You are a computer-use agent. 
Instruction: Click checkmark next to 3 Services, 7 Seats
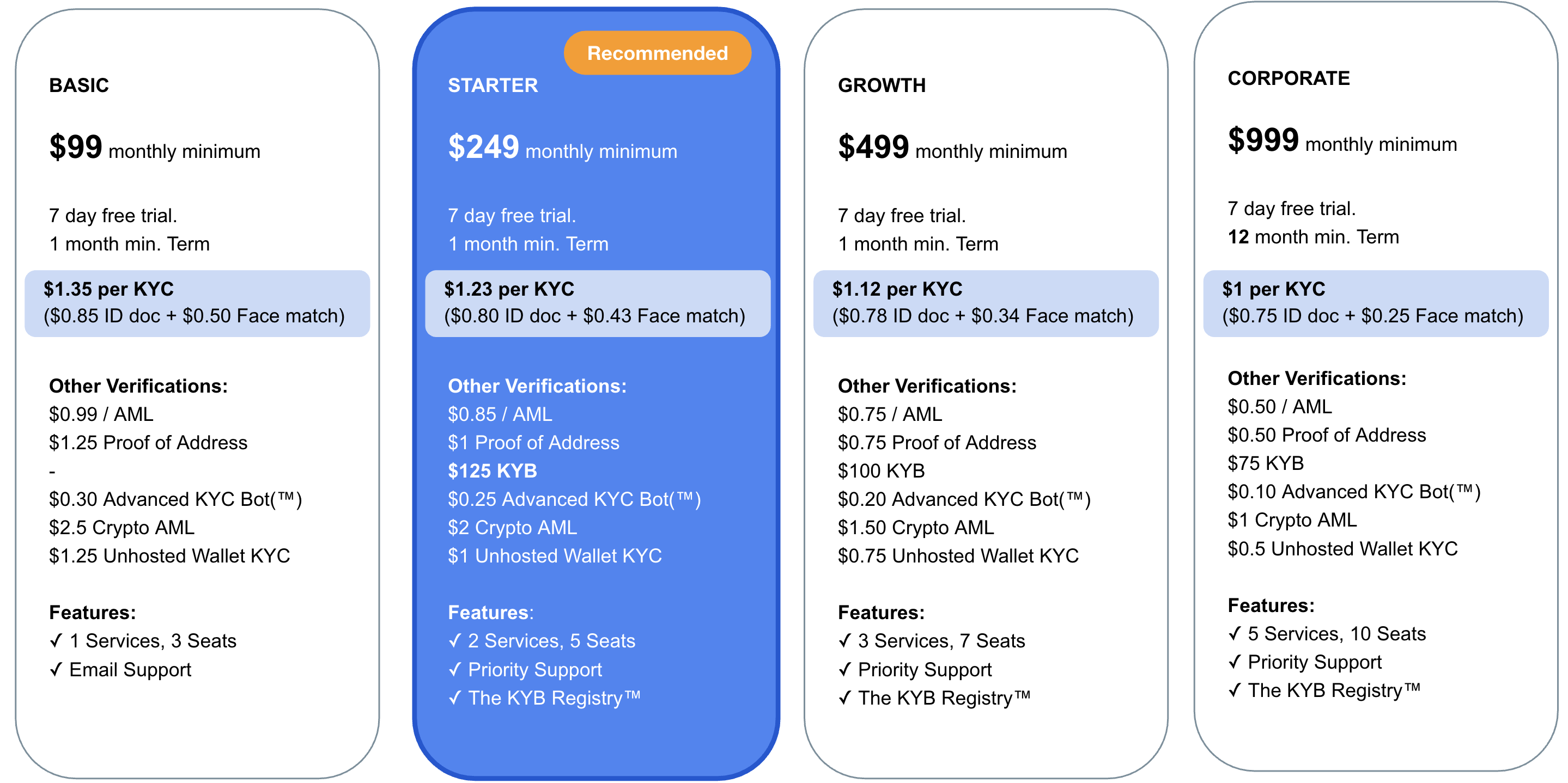pyautogui.click(x=845, y=641)
